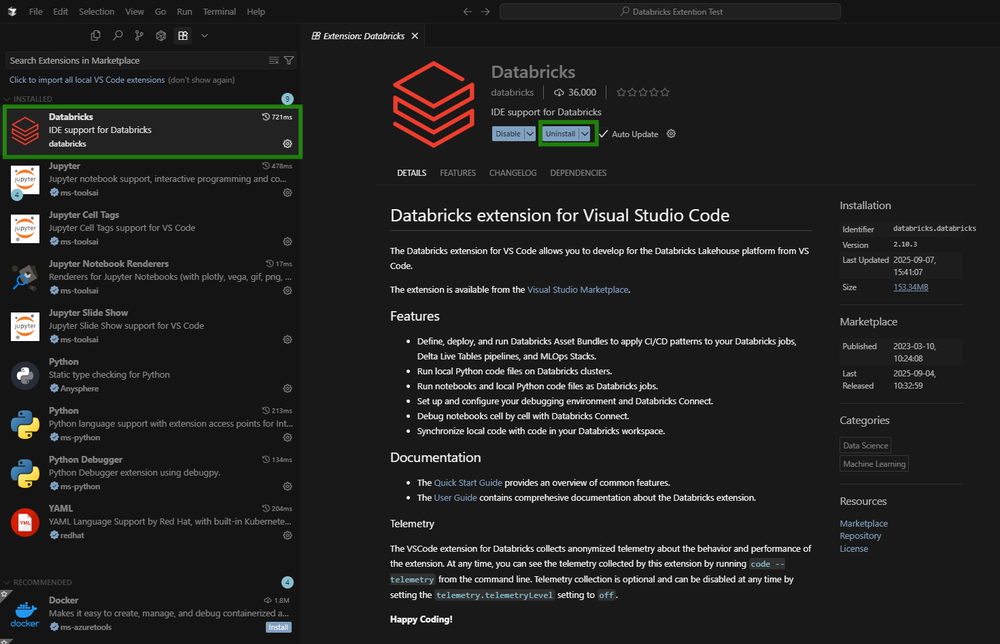1000x644 pixels.
Task: Open the Source Control branch icon
Action: click(x=139, y=35)
